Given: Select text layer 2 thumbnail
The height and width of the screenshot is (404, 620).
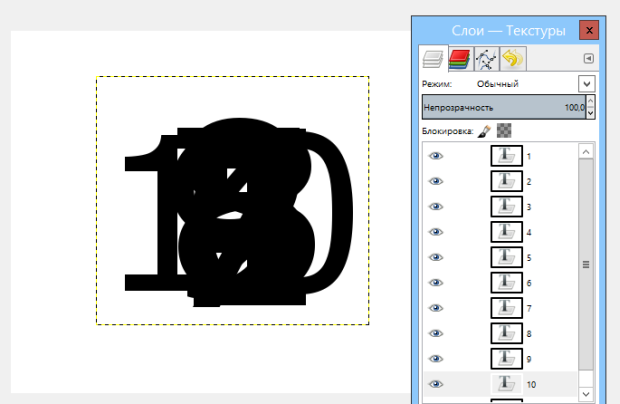Looking at the screenshot, I should (506, 182).
